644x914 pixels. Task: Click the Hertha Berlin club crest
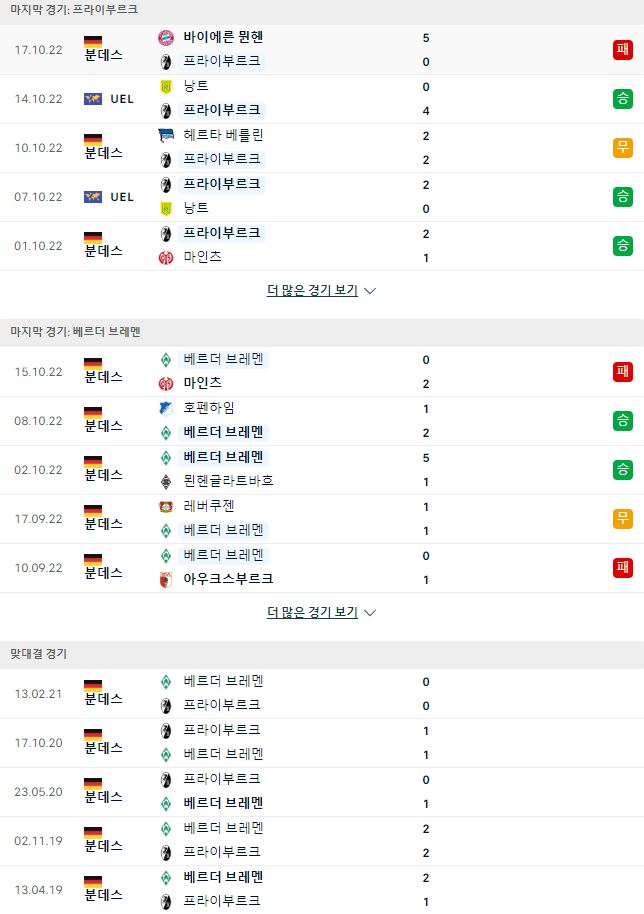coord(166,136)
